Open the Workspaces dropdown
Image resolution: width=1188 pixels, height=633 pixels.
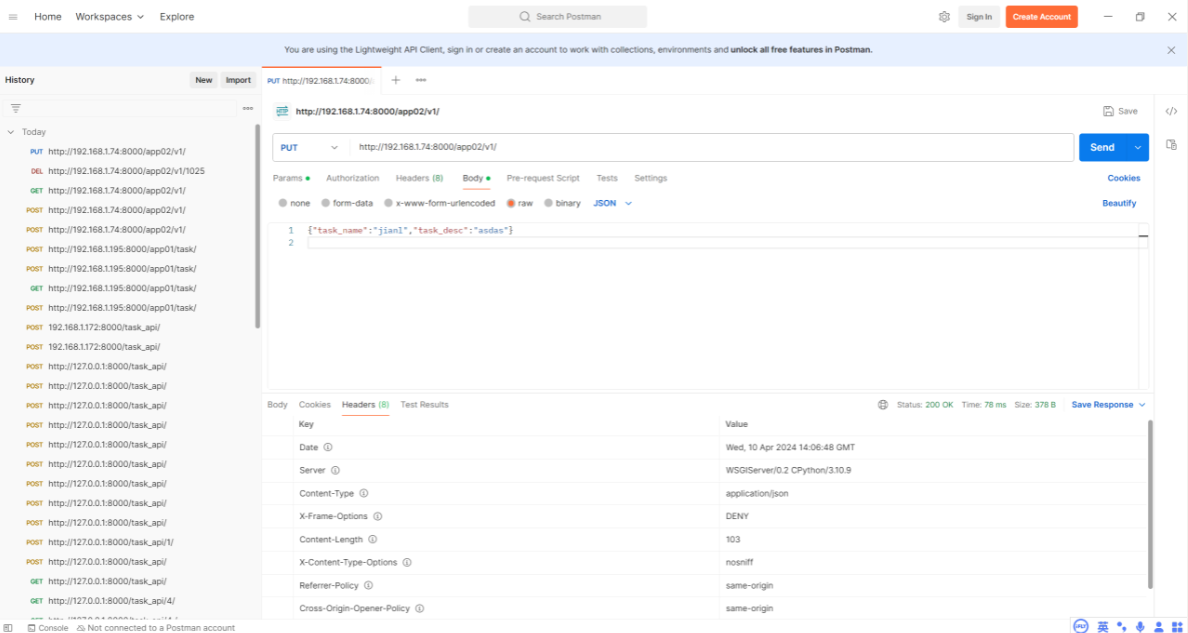tap(109, 17)
